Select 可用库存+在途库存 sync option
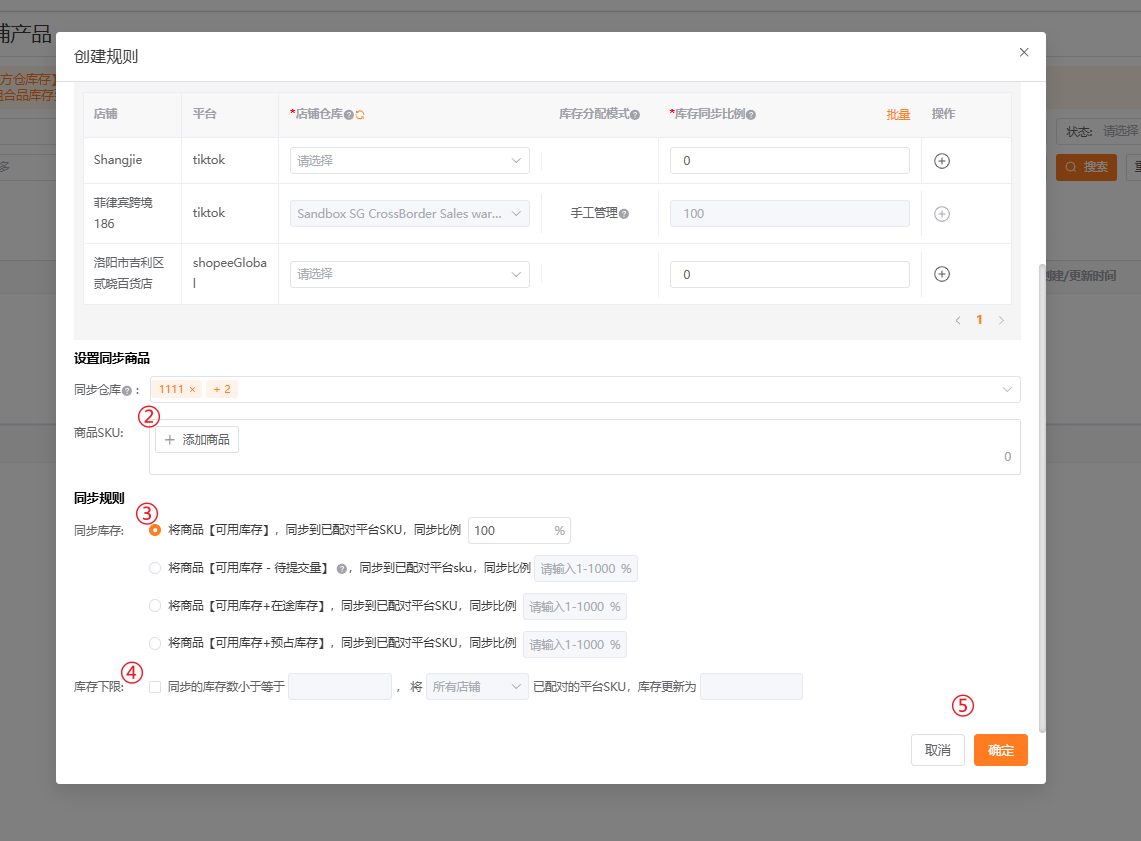The width and height of the screenshot is (1141, 841). (x=155, y=605)
